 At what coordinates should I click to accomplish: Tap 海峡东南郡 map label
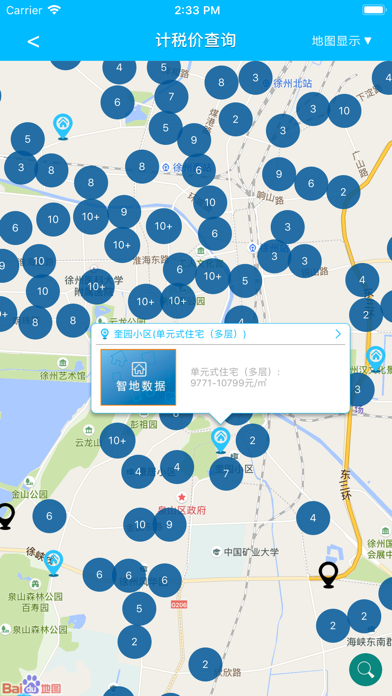point(369,642)
